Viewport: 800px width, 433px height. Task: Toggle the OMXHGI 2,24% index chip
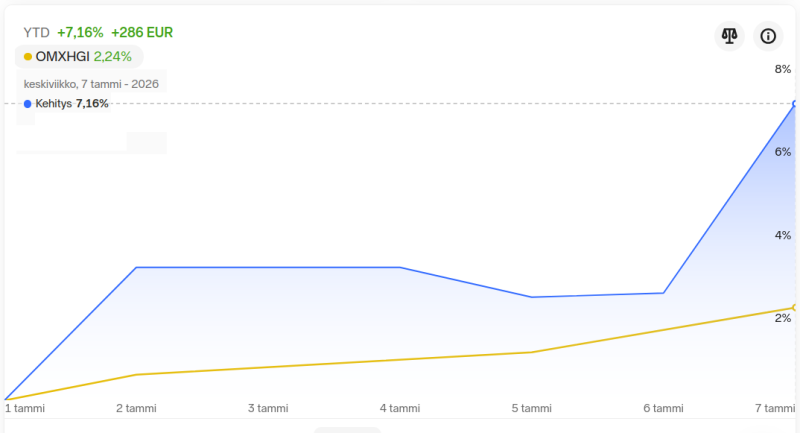tap(79, 57)
